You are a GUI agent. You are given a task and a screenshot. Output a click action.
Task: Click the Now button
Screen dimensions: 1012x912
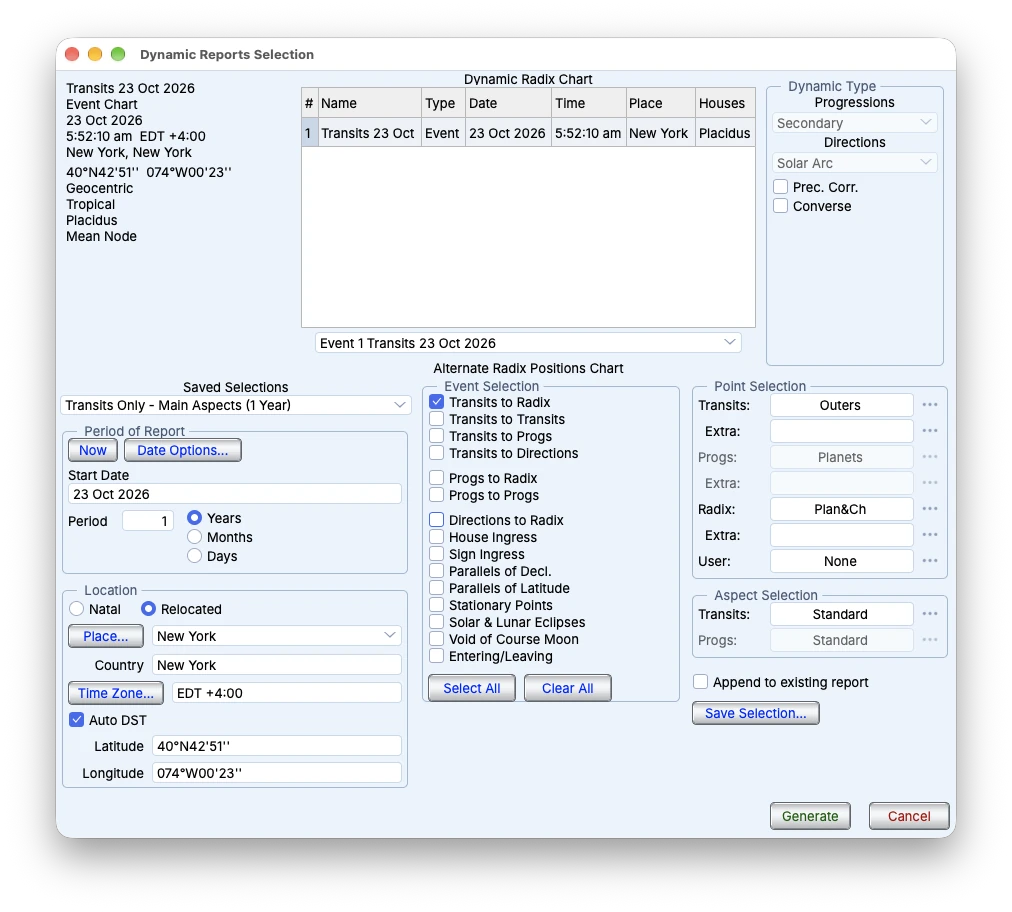93,450
